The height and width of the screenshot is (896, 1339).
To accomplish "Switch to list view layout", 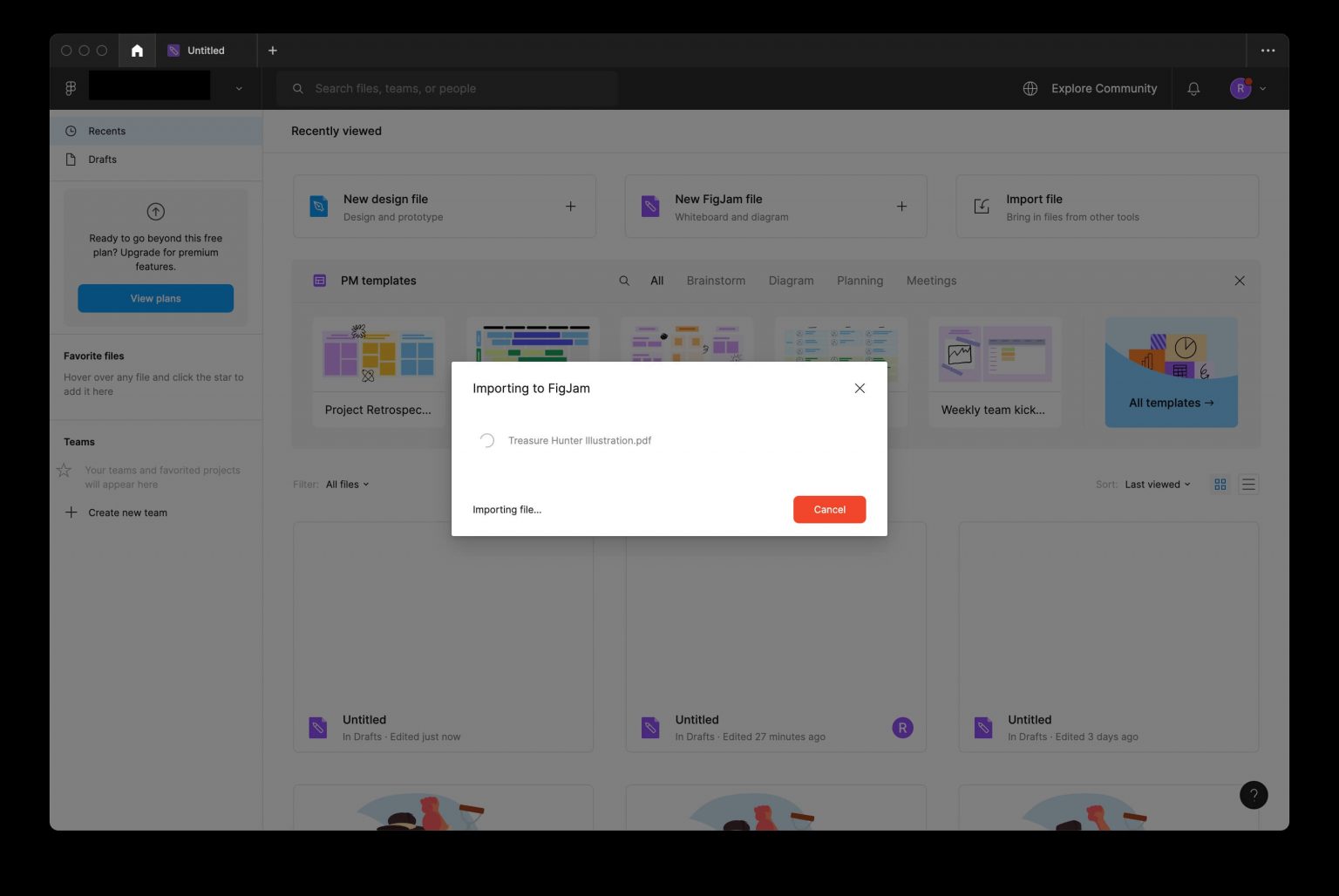I will point(1248,484).
